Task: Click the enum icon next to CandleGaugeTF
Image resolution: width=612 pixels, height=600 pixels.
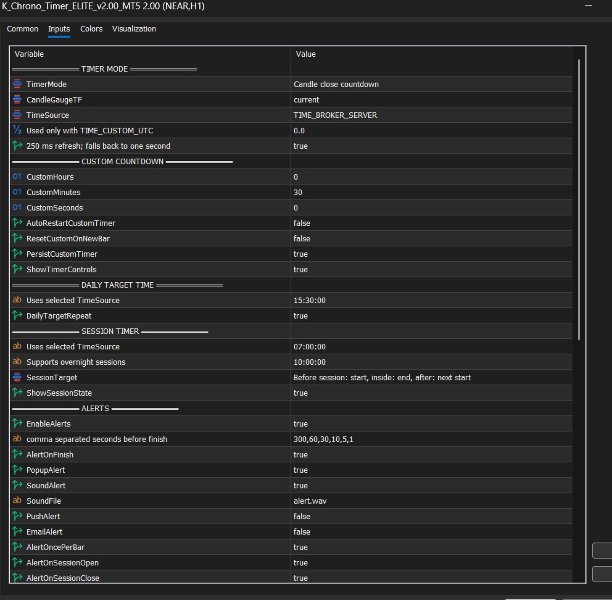Action: point(17,100)
